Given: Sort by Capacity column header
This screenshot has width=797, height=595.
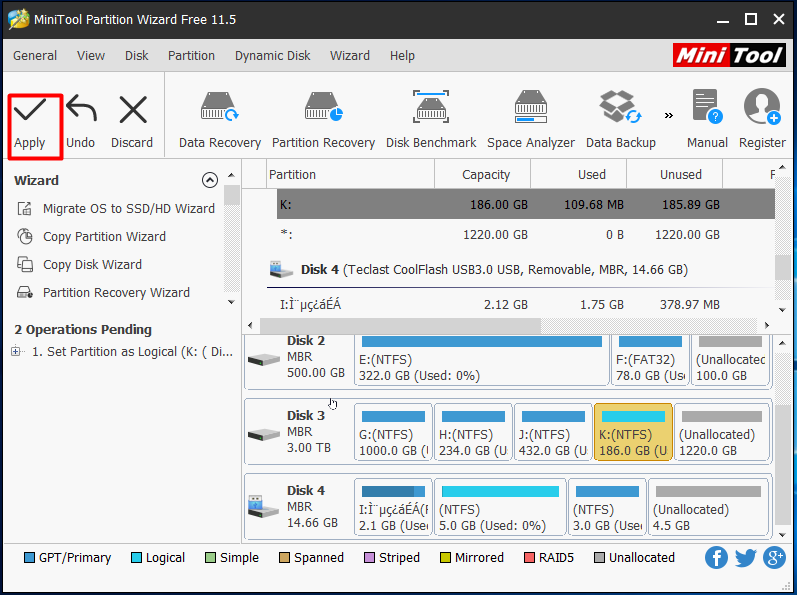Looking at the screenshot, I should coord(482,174).
